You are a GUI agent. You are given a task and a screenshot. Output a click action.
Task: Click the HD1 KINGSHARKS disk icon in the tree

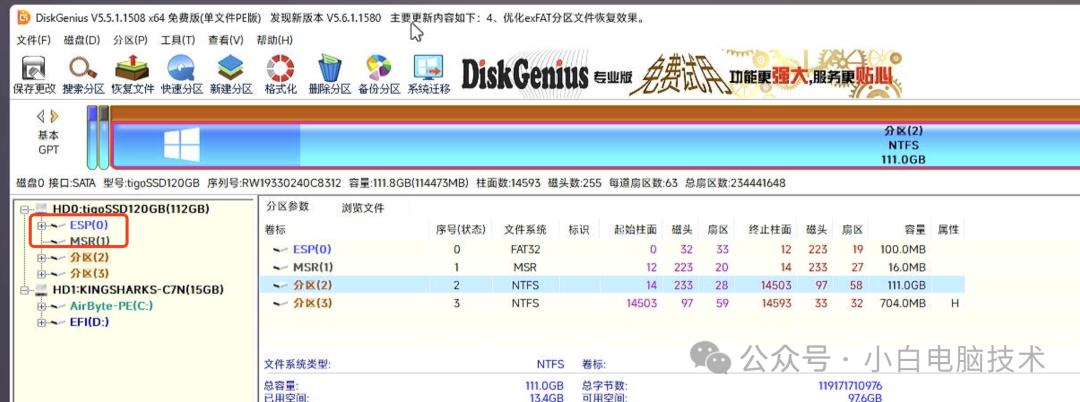coord(41,290)
